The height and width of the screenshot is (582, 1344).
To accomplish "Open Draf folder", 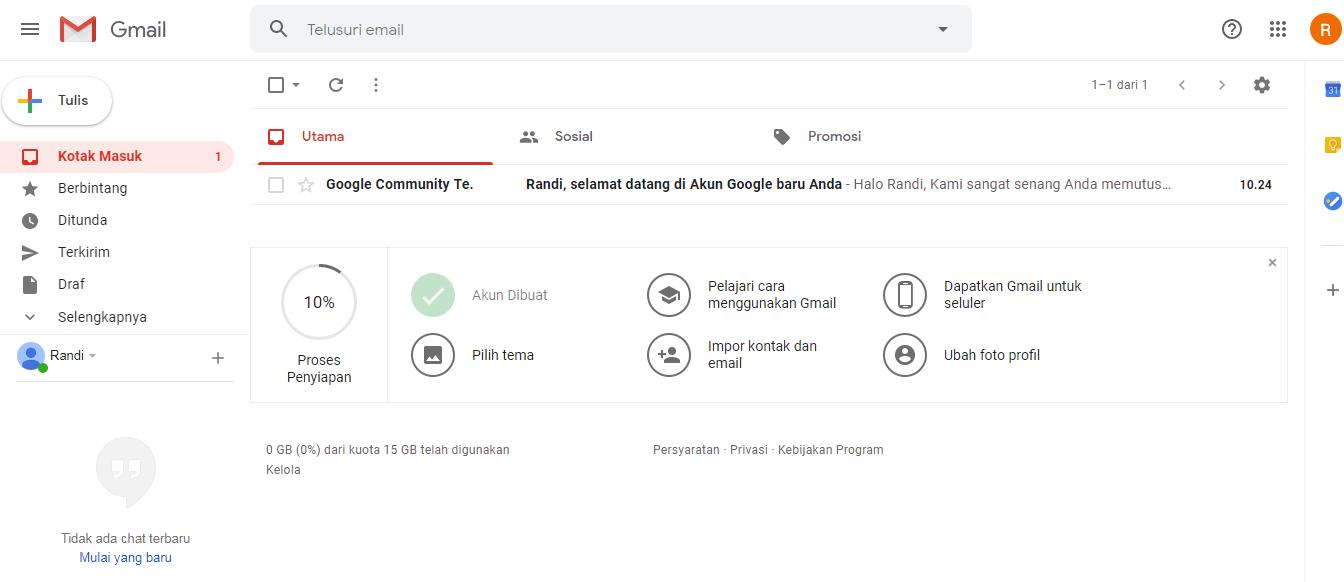I will click(117, 284).
